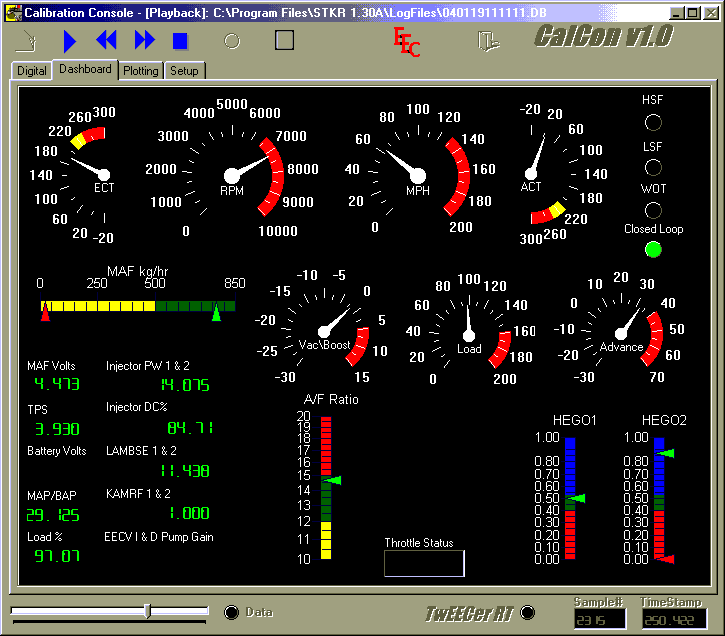This screenshot has height=636, width=725.
Task: Click the WOT indicator light
Action: [653, 210]
